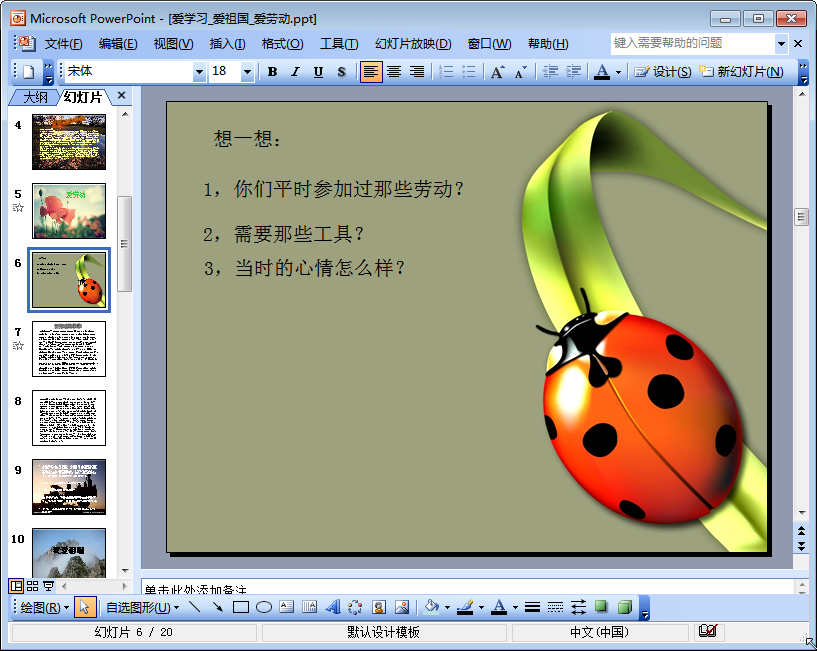Select slide 5 poppy flower thumbnail
This screenshot has height=651, width=817.
69,211
